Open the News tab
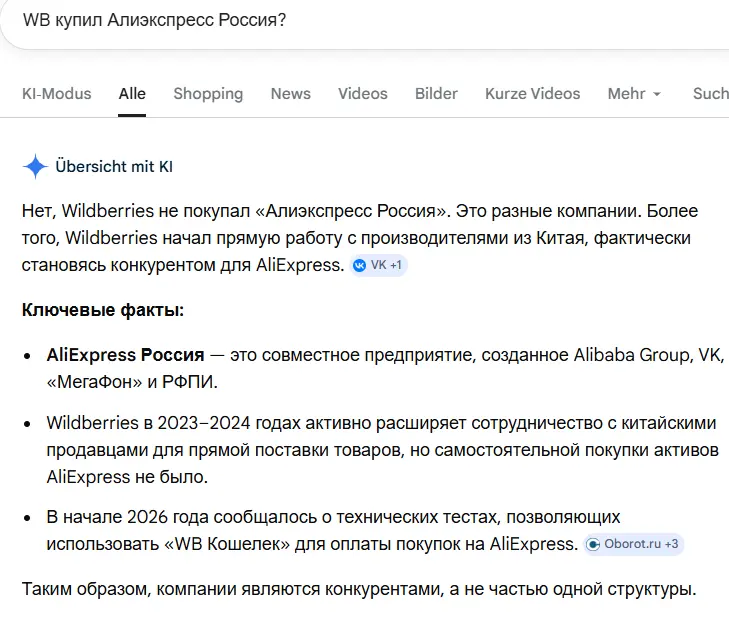 pos(291,93)
